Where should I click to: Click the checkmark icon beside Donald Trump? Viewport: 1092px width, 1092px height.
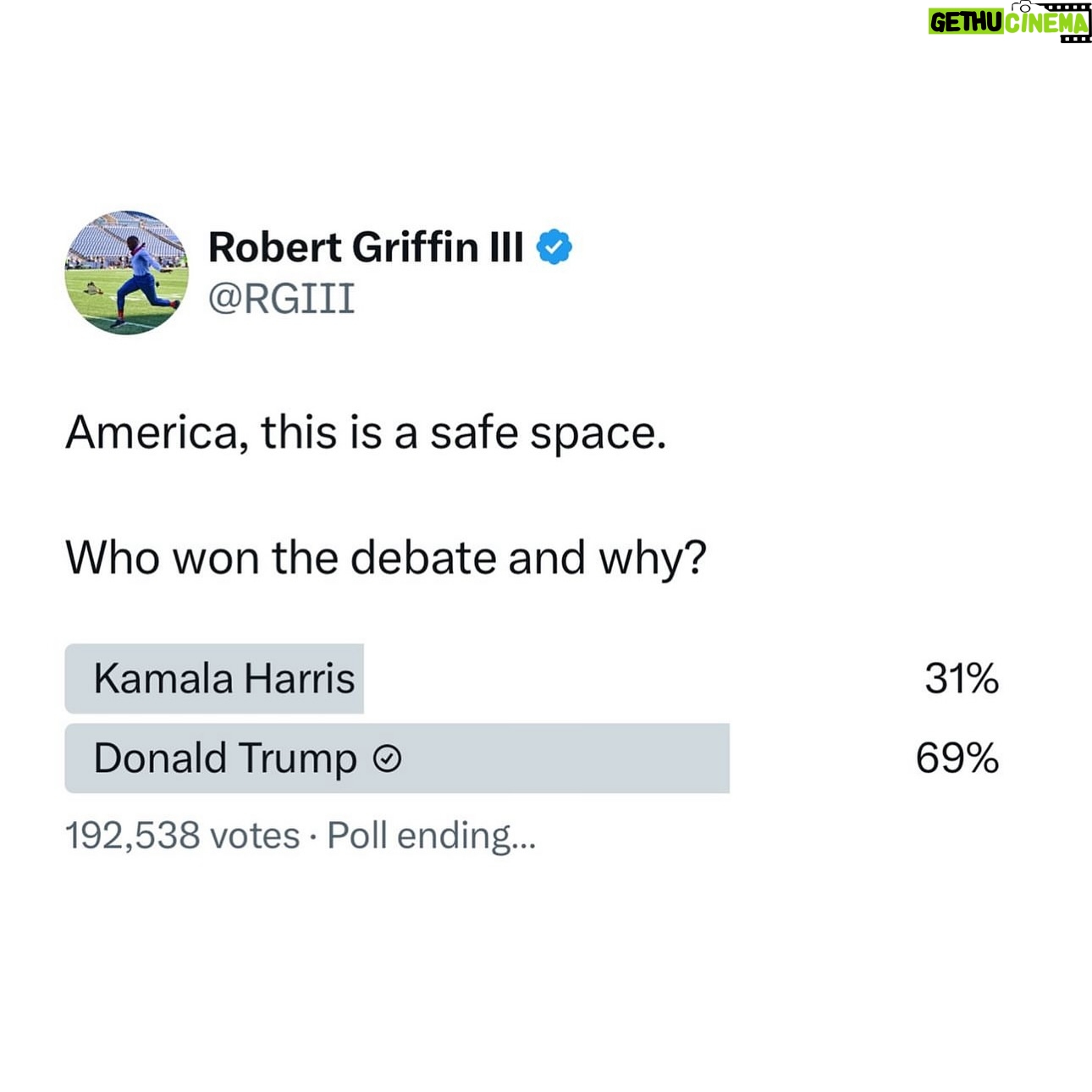(387, 759)
